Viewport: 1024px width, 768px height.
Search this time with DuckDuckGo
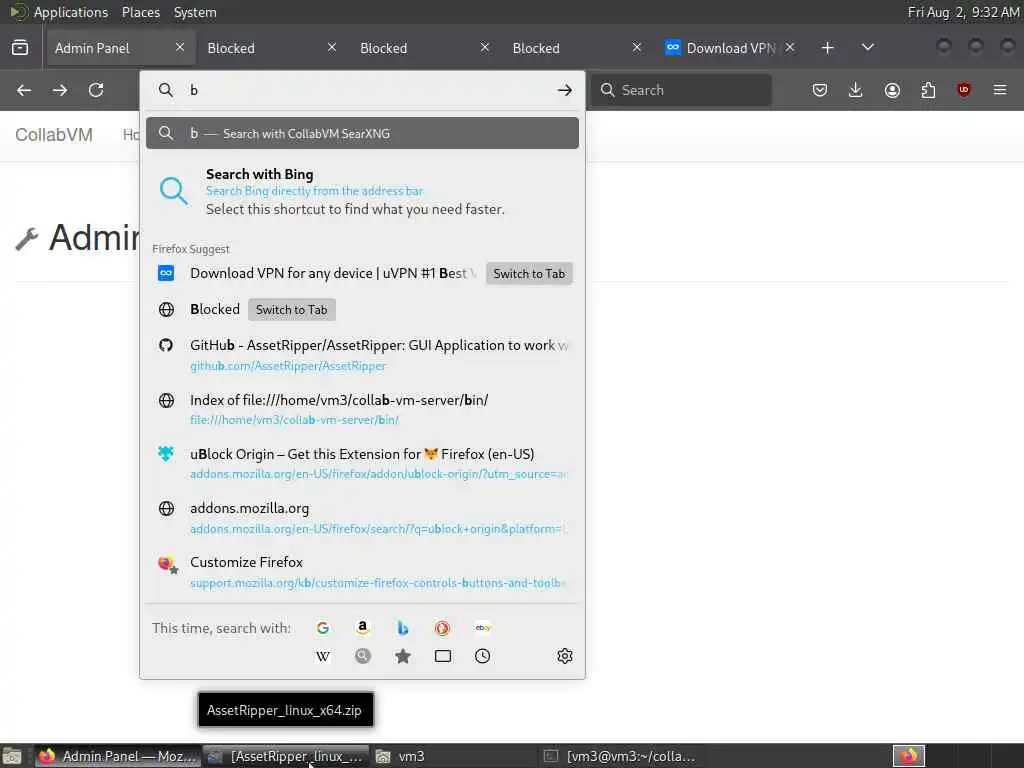pos(443,628)
